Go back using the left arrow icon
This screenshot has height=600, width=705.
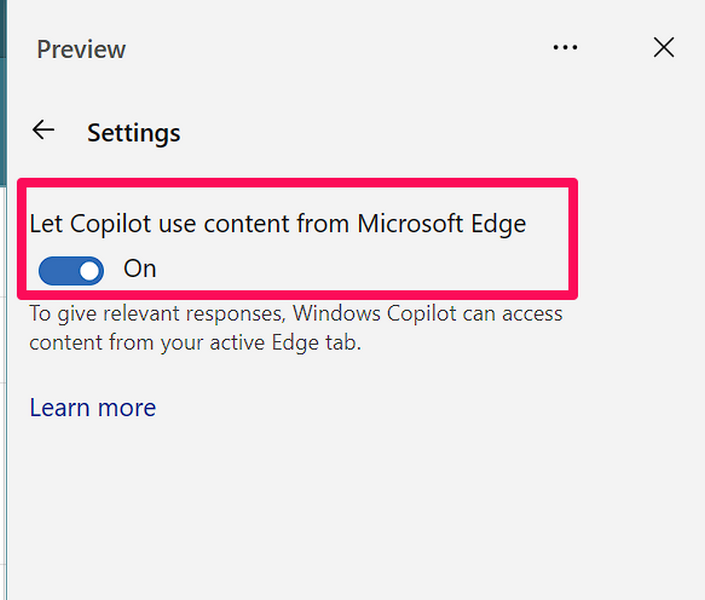pyautogui.click(x=43, y=130)
